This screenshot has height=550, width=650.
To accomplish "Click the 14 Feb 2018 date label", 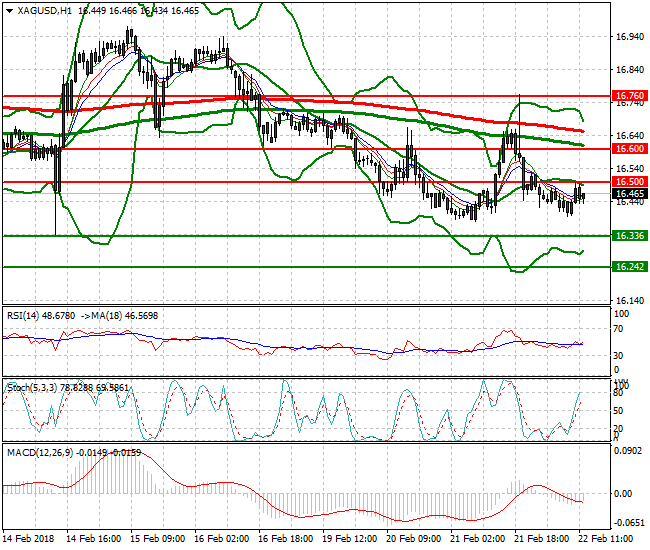I will 29,539.
